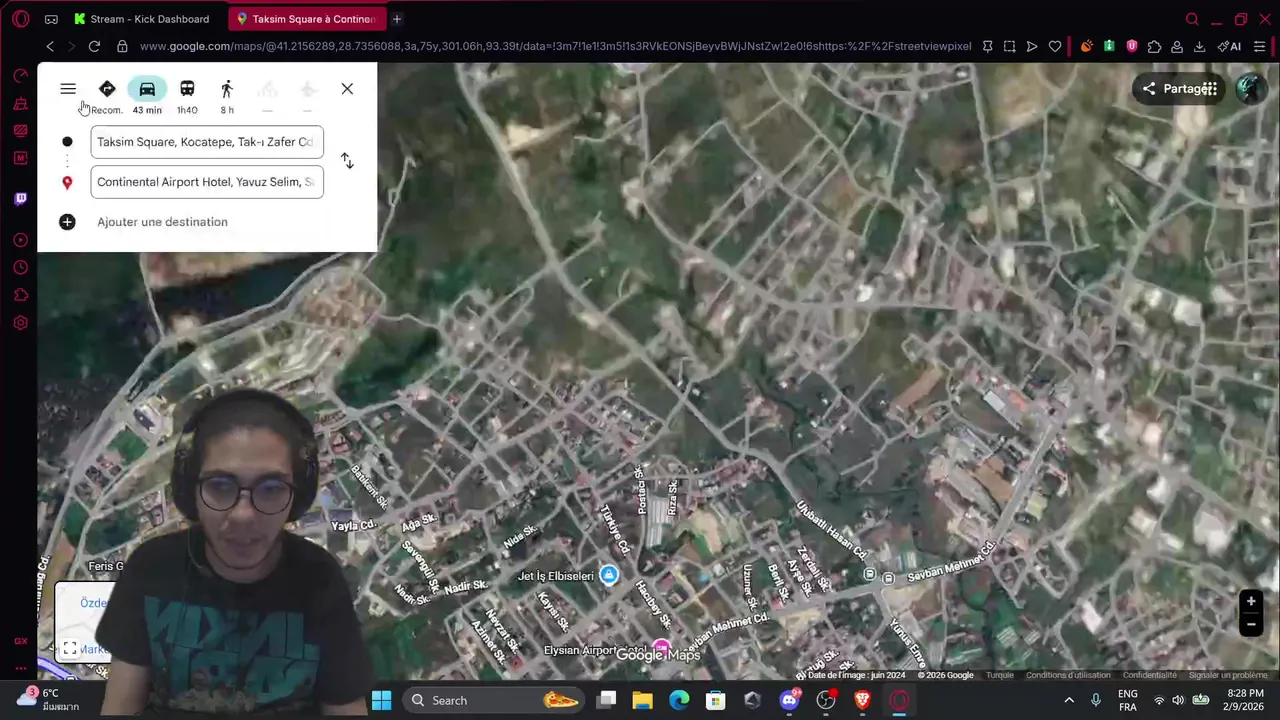Expand the minimap fullscreen icon
This screenshot has height=720, width=1280.
coord(69,649)
